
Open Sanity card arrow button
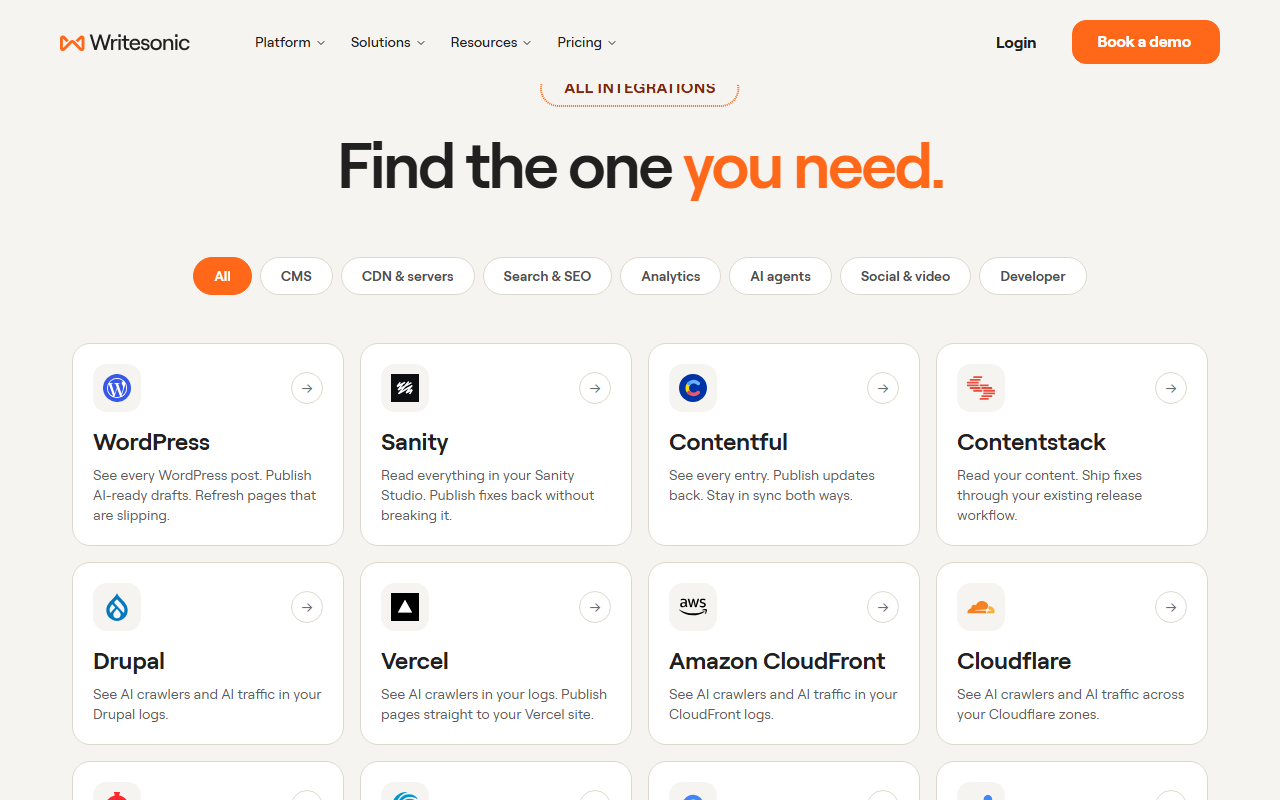pos(595,388)
